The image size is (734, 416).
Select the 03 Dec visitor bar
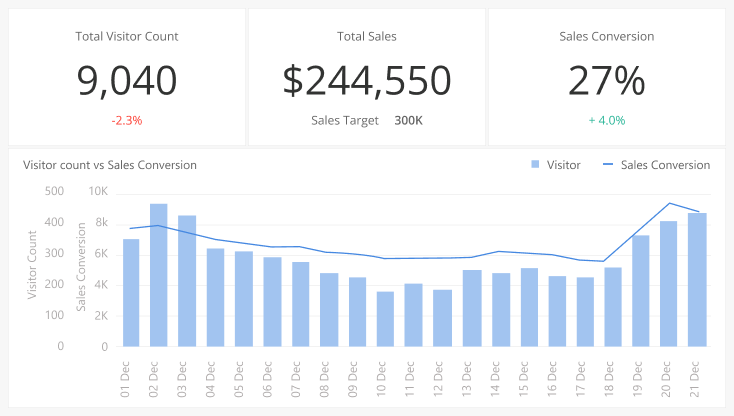point(187,281)
